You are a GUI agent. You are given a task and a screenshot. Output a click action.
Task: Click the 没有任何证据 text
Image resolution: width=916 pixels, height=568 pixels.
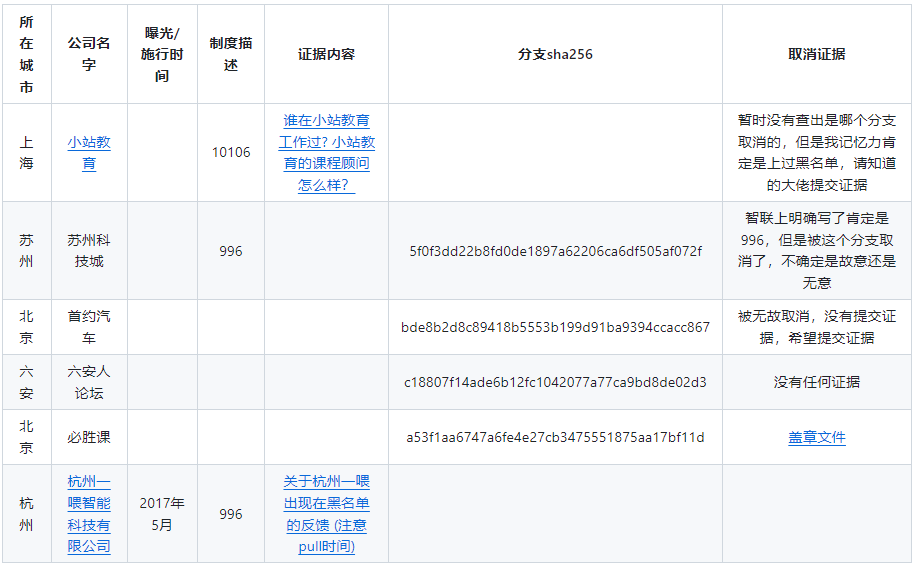817,382
